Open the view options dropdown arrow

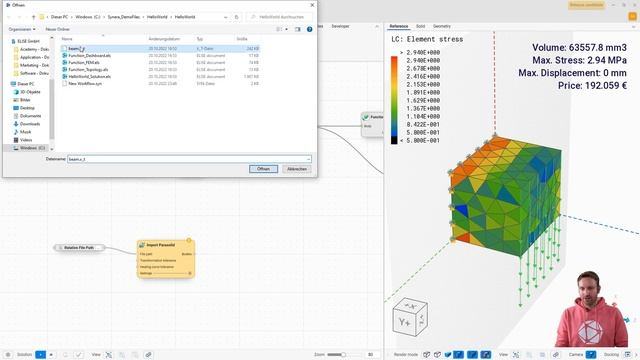point(286,29)
